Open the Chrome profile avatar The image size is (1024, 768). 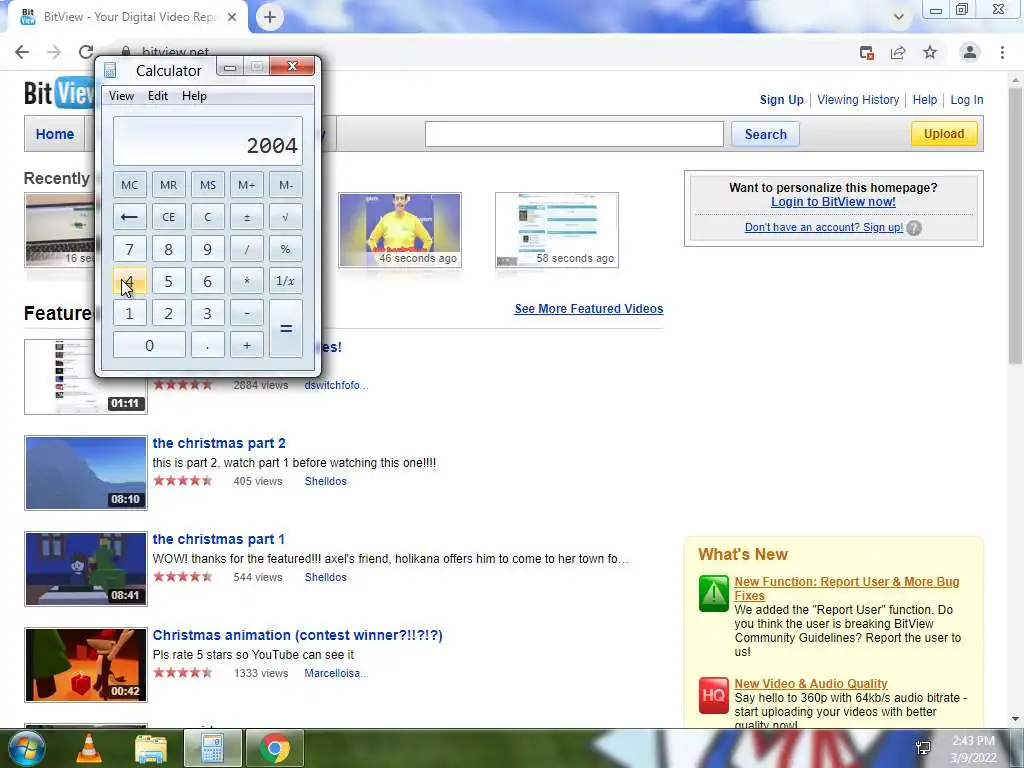pos(970,52)
